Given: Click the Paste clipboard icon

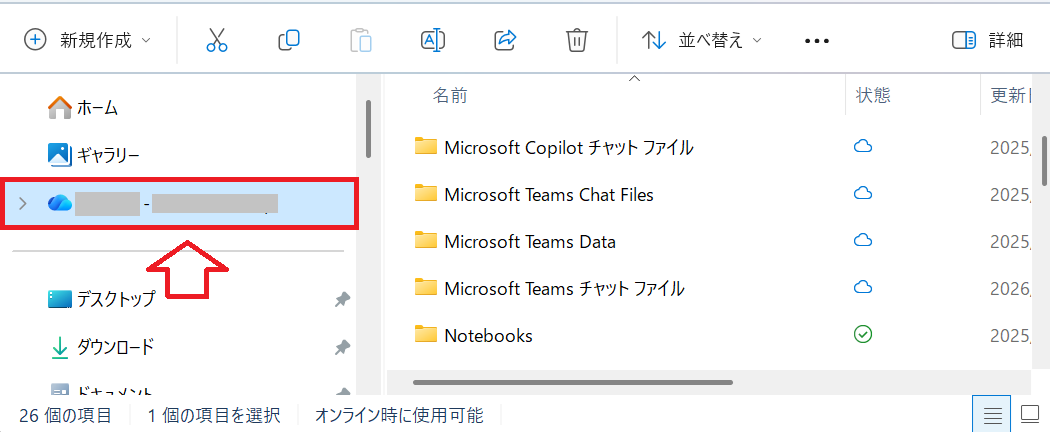Looking at the screenshot, I should click(x=360, y=40).
